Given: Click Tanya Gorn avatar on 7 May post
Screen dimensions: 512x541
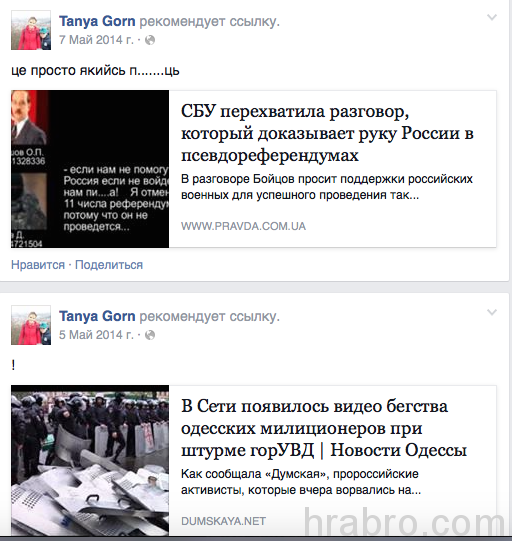Looking at the screenshot, I should point(31,30).
